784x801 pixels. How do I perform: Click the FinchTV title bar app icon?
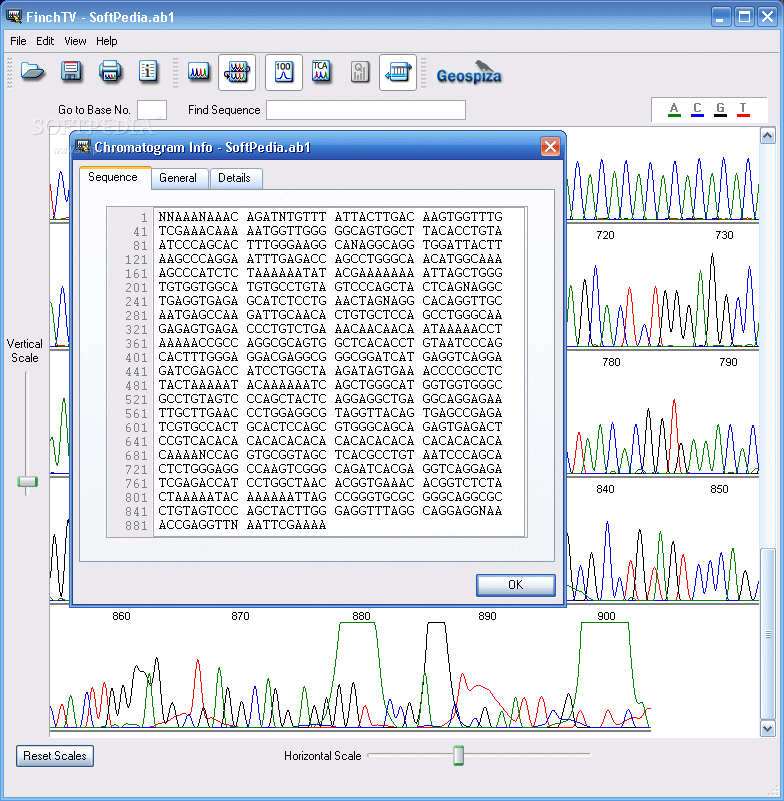click(14, 16)
